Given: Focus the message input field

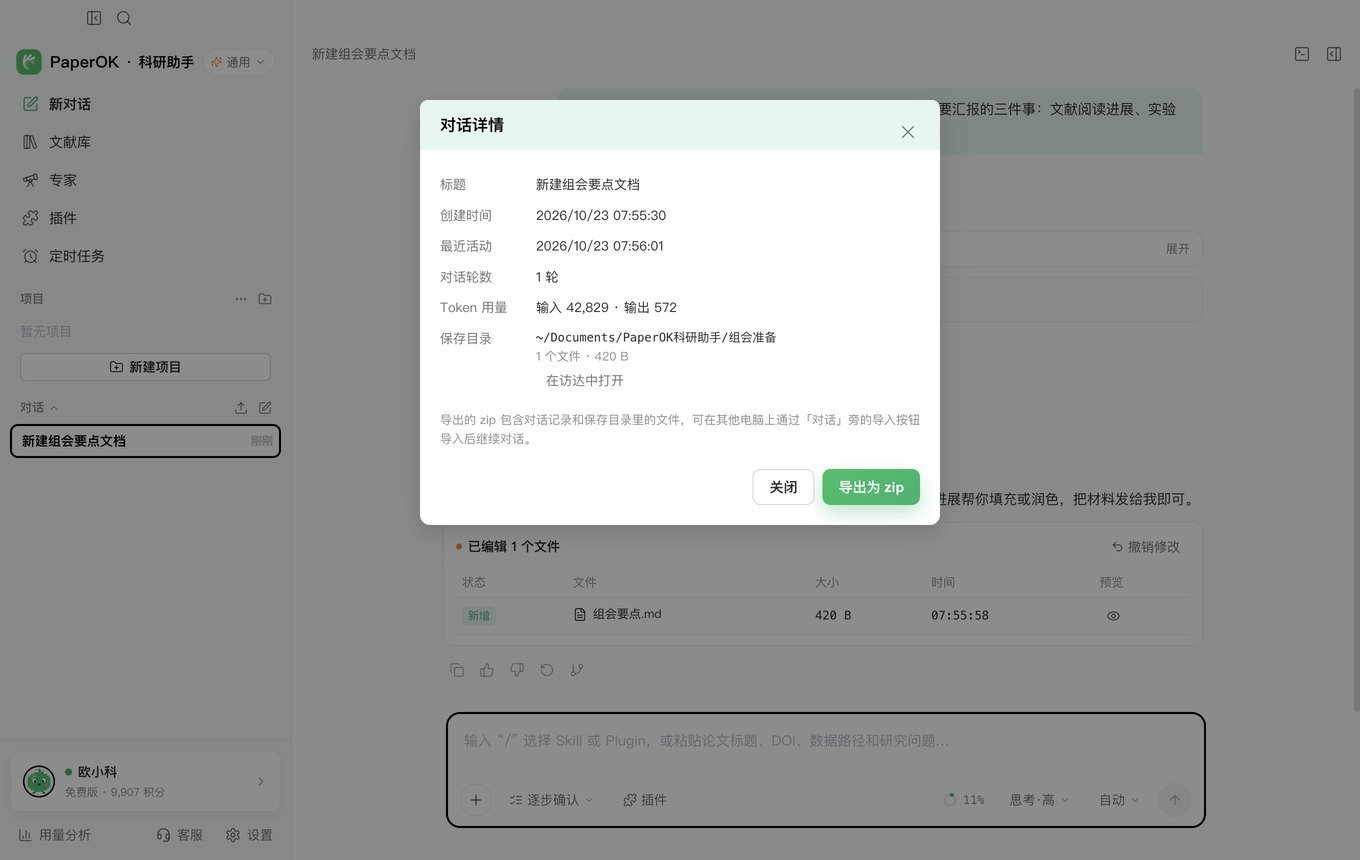Looking at the screenshot, I should pyautogui.click(x=825, y=741).
